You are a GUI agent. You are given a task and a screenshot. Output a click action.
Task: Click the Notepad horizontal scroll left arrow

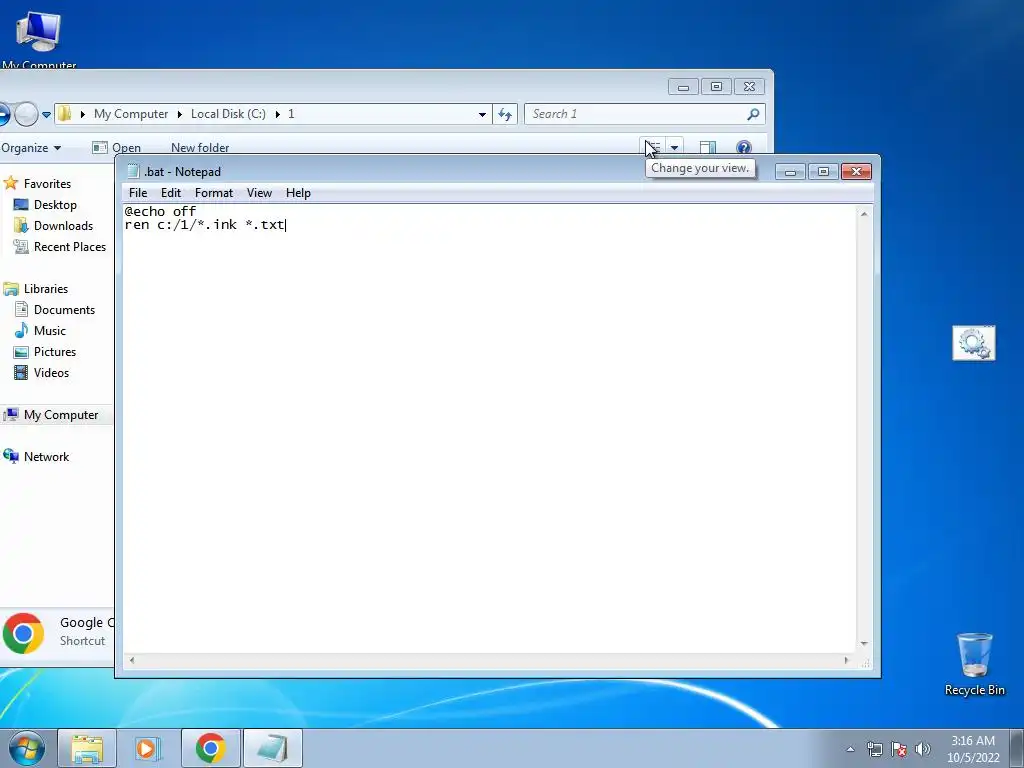(x=132, y=660)
